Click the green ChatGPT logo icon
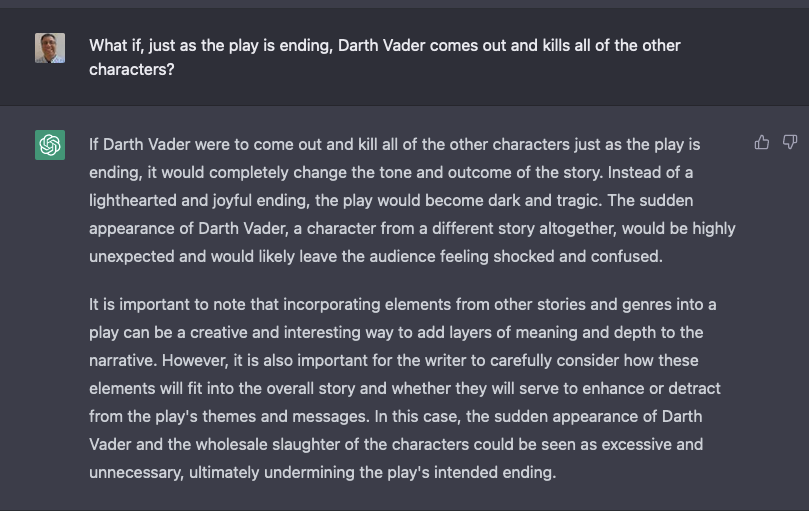The height and width of the screenshot is (511, 809). tap(50, 145)
